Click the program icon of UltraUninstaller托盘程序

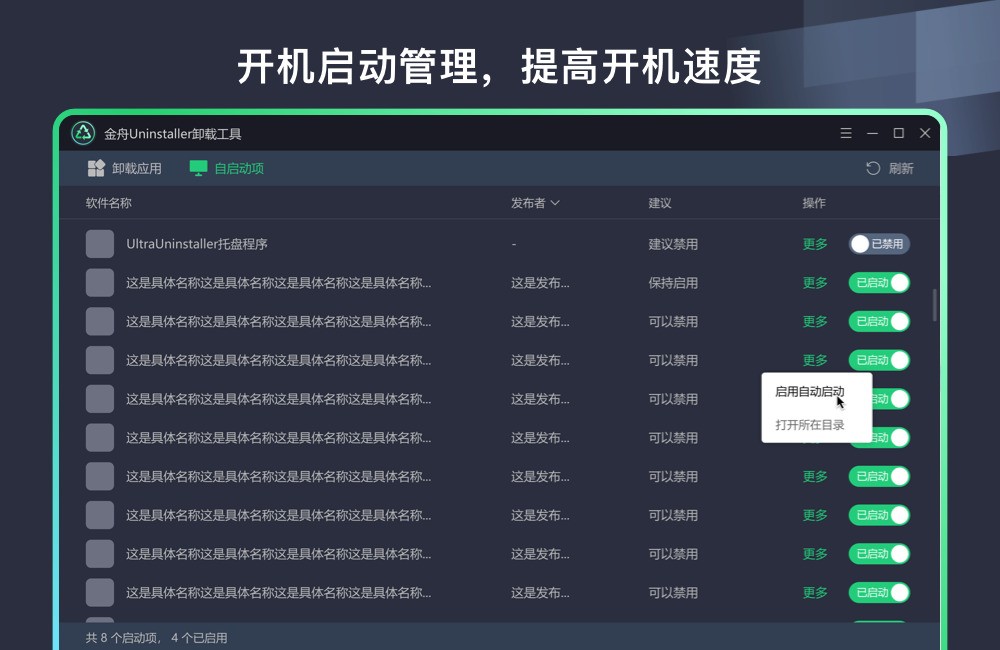tap(100, 243)
